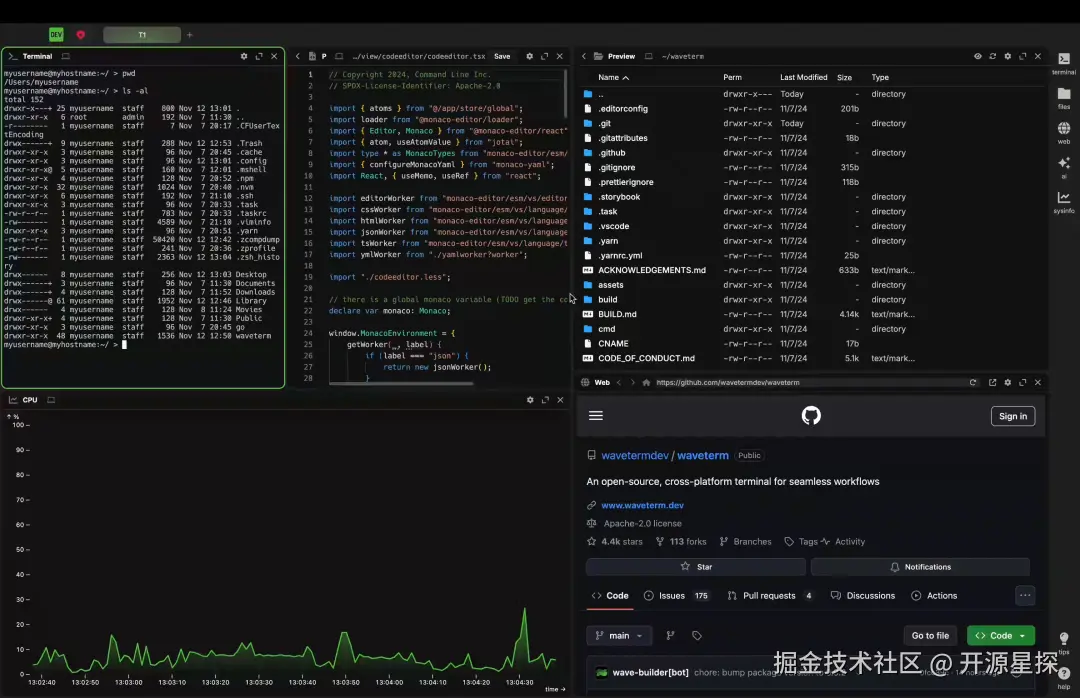This screenshot has width=1080, height=698.
Task: Open the Pull requests tab
Action: pos(770,595)
